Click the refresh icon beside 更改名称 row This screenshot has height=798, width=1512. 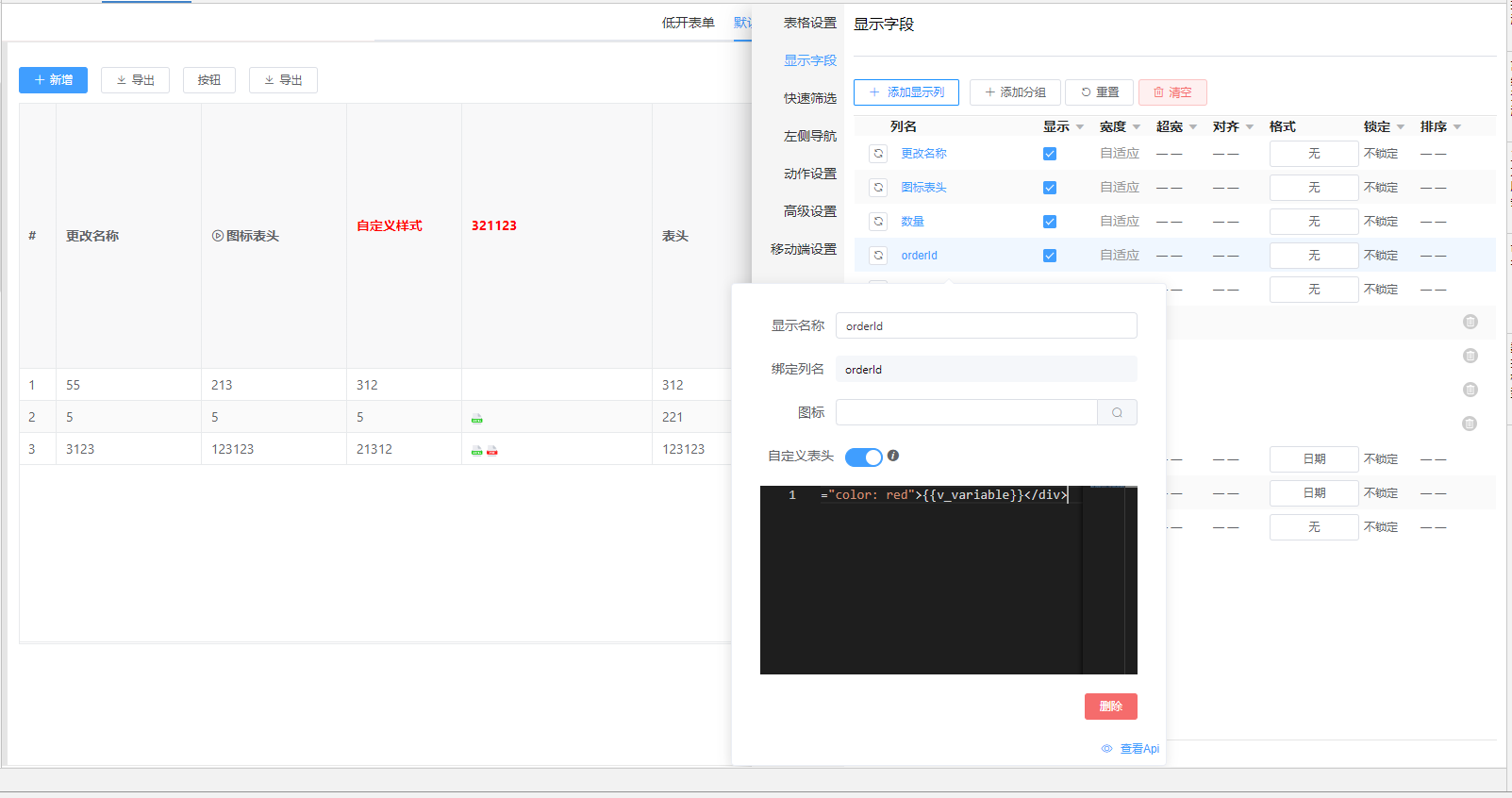pos(878,154)
